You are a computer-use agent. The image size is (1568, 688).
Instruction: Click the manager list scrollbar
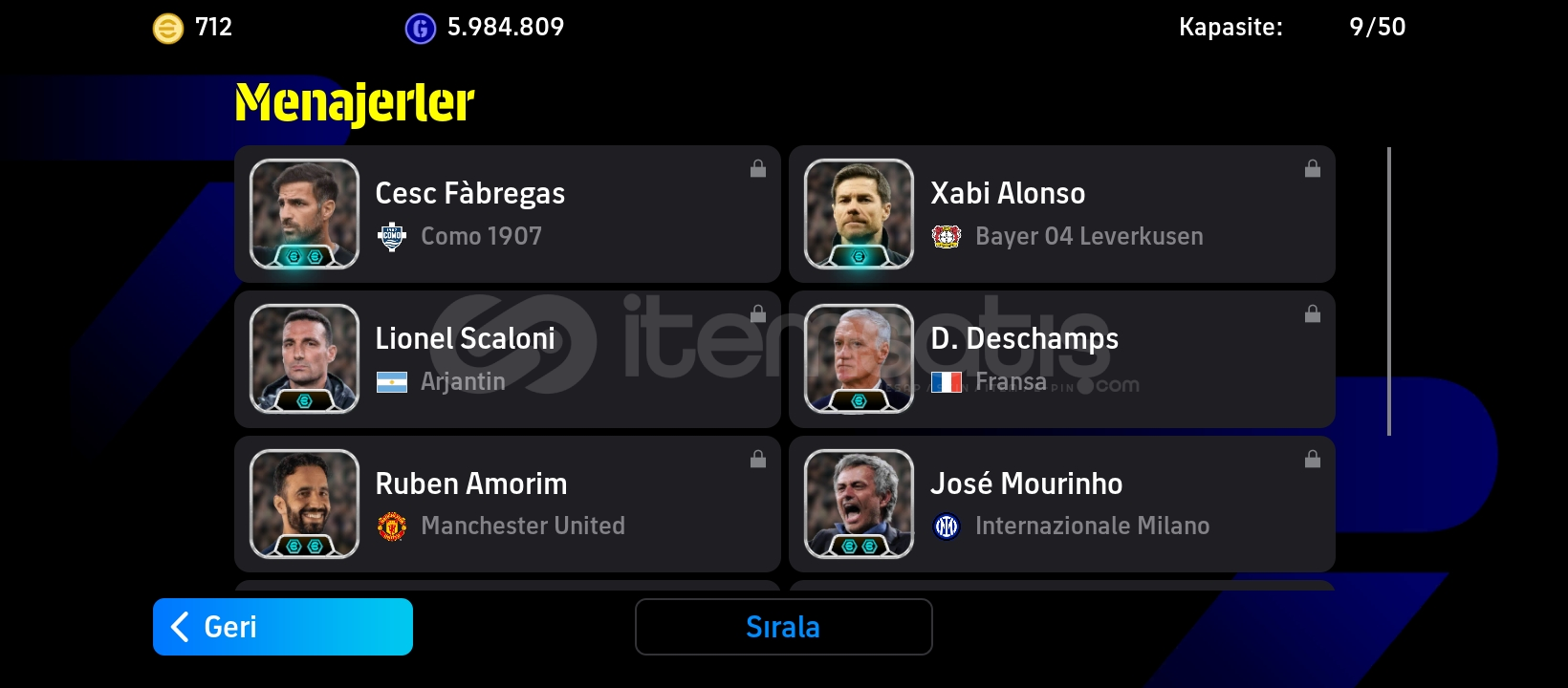point(1389,291)
